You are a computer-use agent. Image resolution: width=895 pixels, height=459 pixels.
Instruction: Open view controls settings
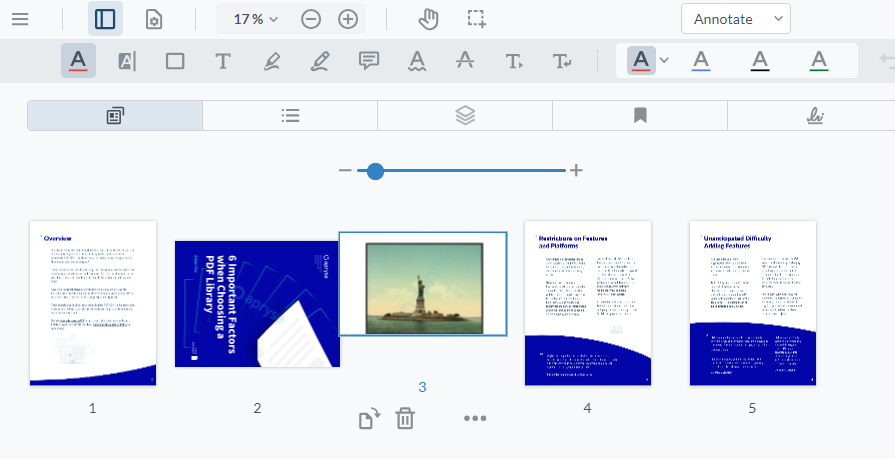(x=154, y=19)
